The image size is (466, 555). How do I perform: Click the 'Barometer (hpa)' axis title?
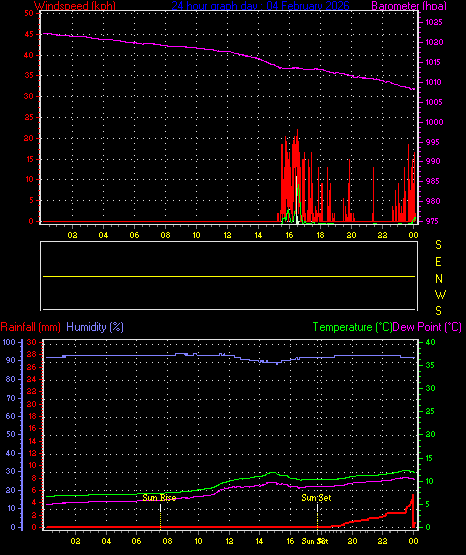point(409,5)
